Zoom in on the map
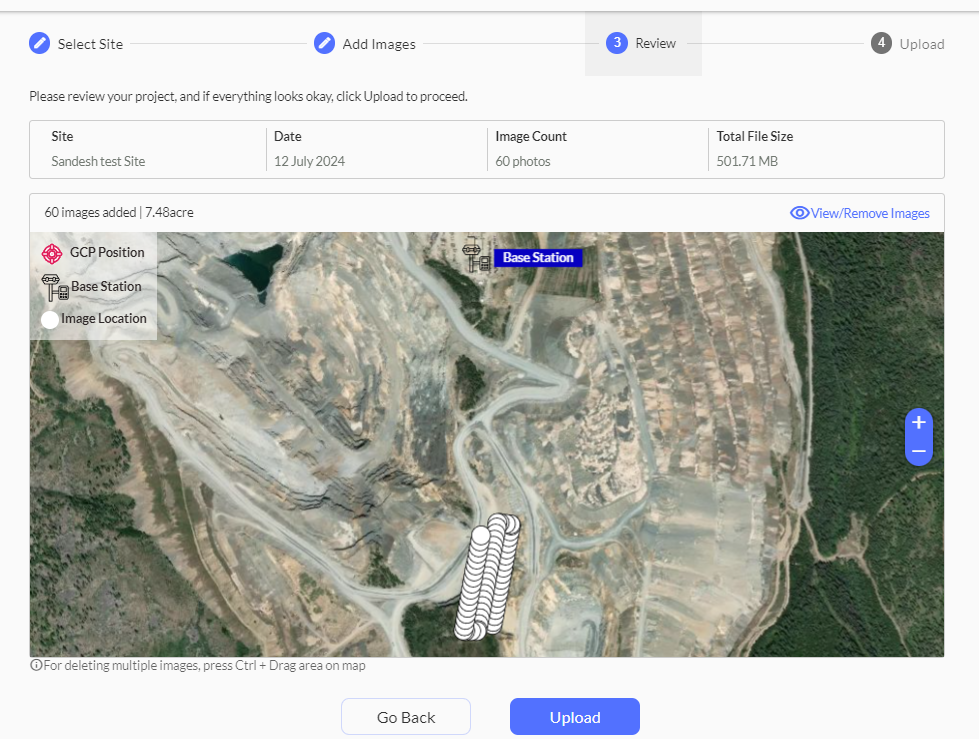Viewport: 979px width, 739px height. point(918,423)
